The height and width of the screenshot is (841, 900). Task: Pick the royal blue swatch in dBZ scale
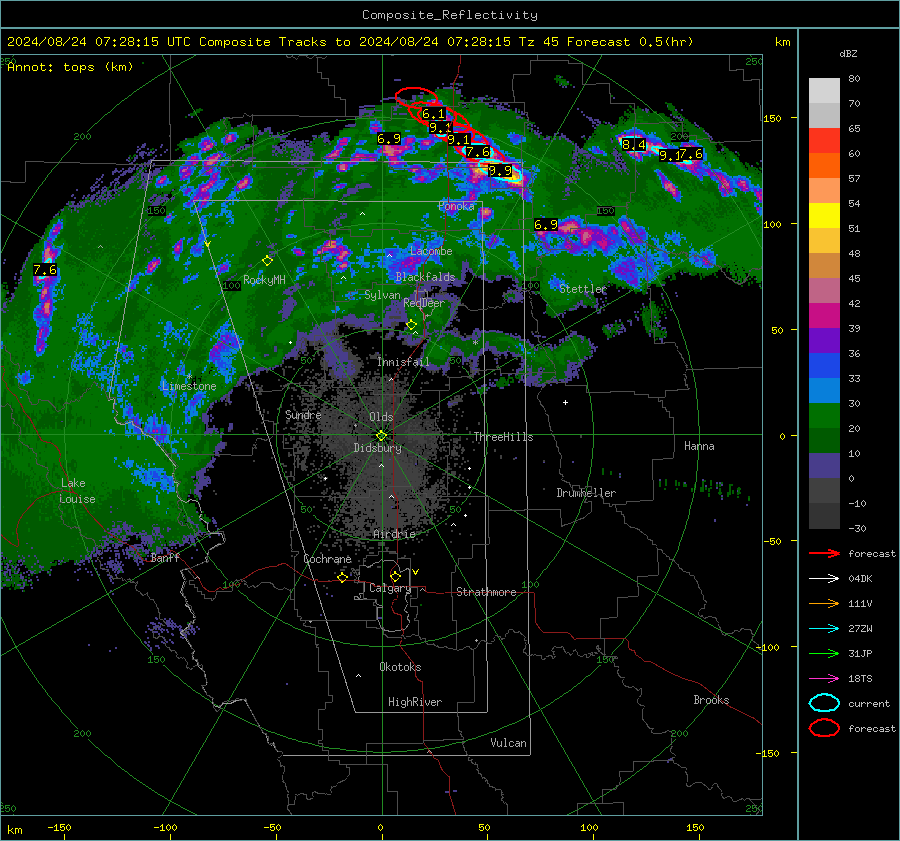coord(824,365)
